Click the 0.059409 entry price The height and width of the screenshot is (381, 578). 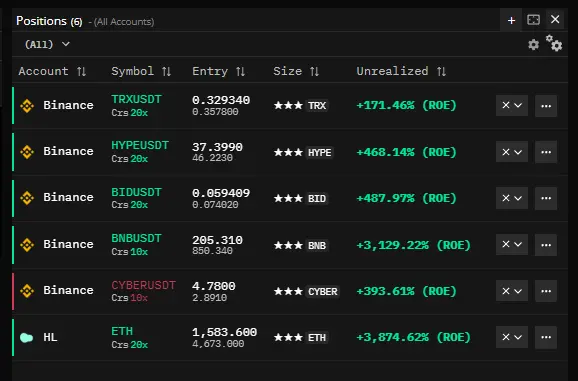tap(221, 193)
